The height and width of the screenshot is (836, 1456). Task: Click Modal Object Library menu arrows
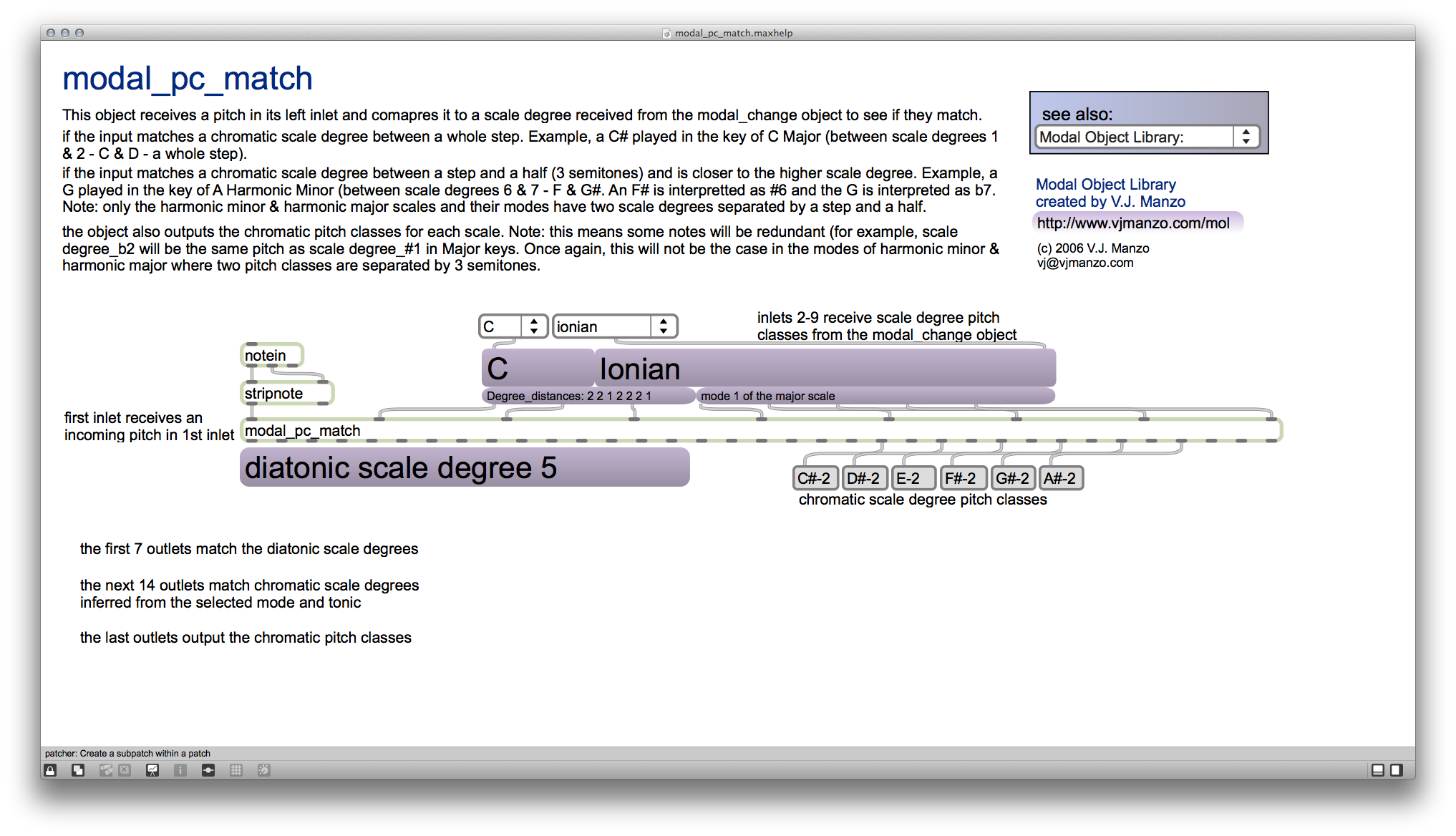[1246, 137]
